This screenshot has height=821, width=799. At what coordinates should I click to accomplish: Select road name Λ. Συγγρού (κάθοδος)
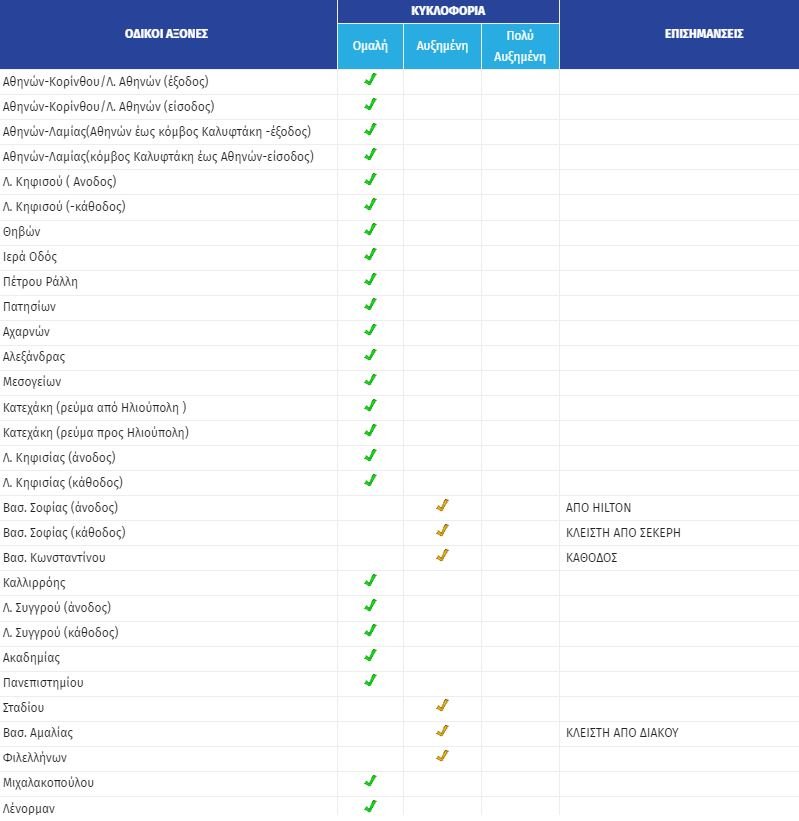pos(61,633)
